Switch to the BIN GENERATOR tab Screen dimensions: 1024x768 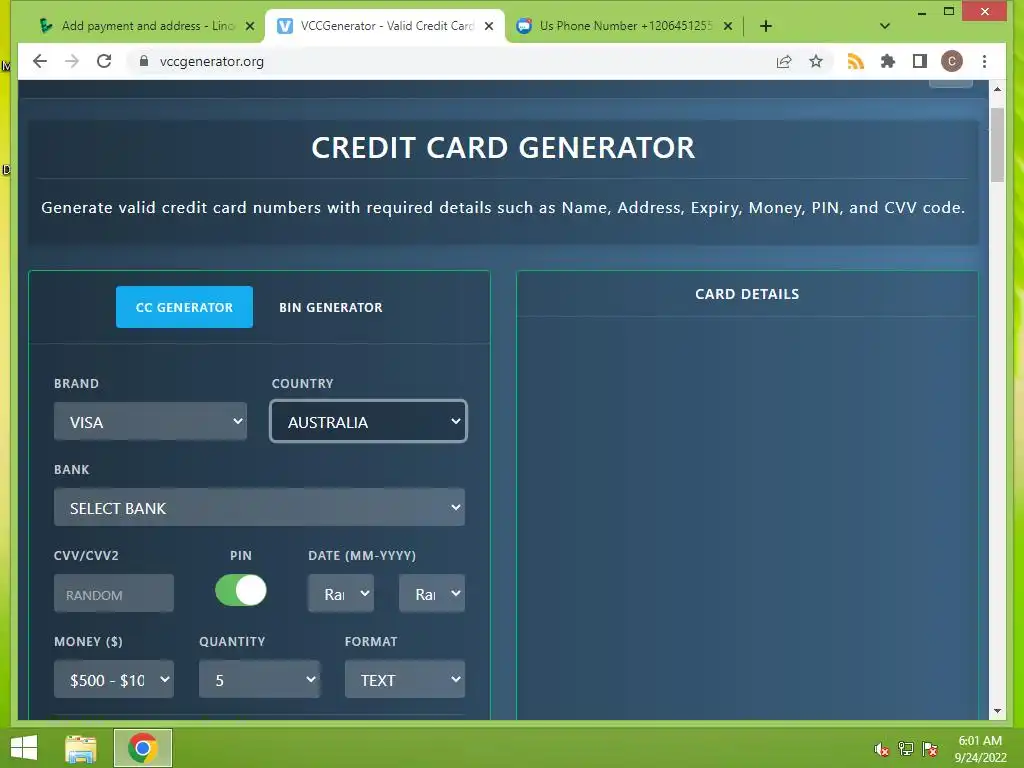(x=330, y=307)
